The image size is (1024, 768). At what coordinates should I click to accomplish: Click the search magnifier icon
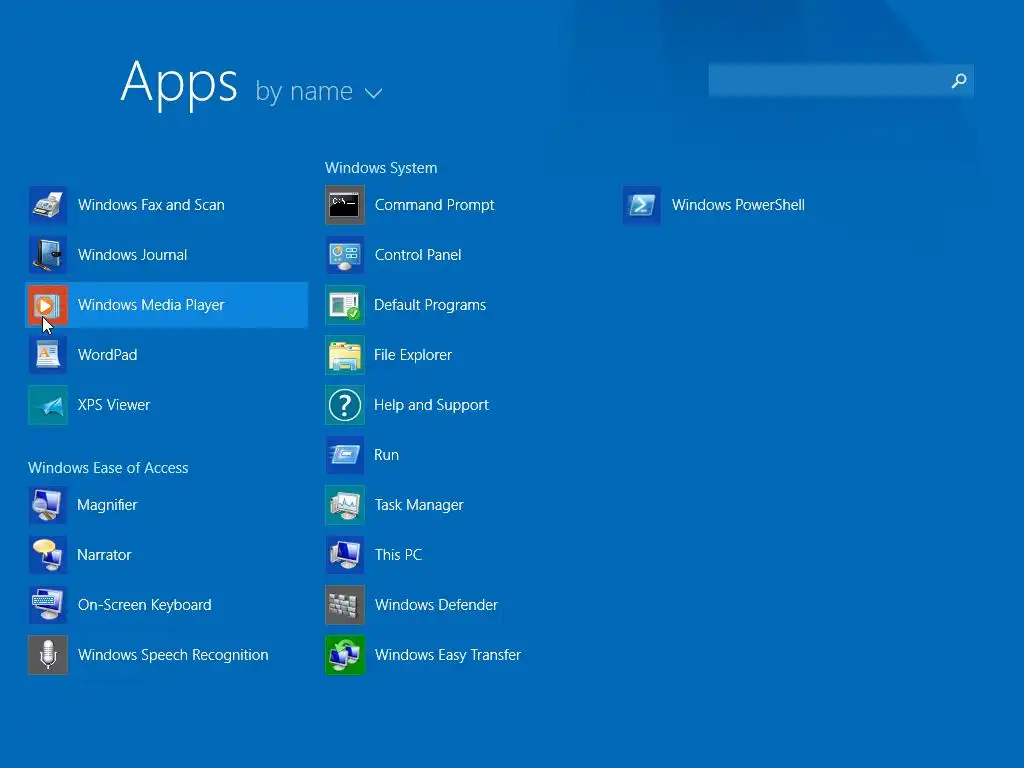[959, 80]
